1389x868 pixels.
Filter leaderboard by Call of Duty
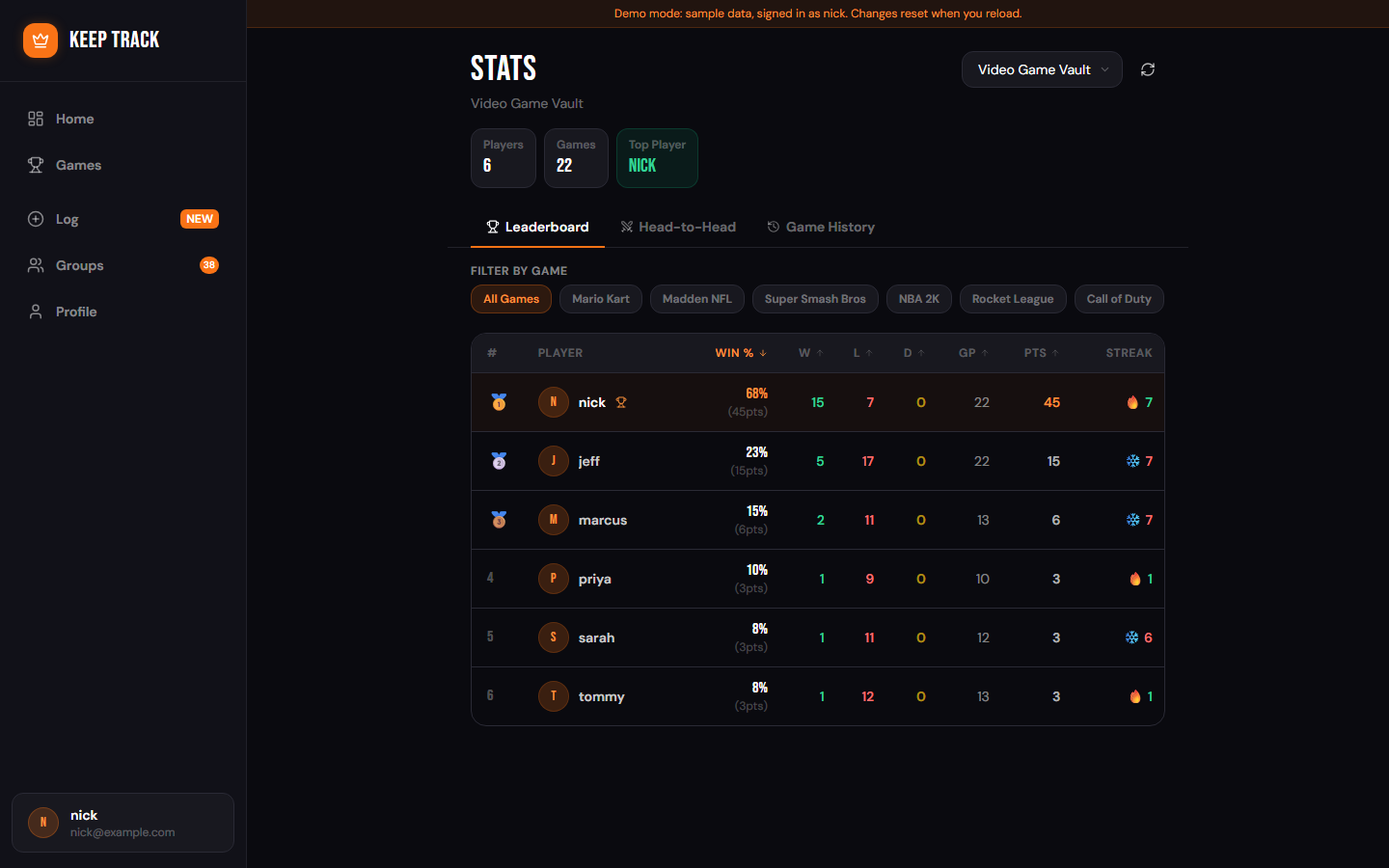pyautogui.click(x=1119, y=299)
